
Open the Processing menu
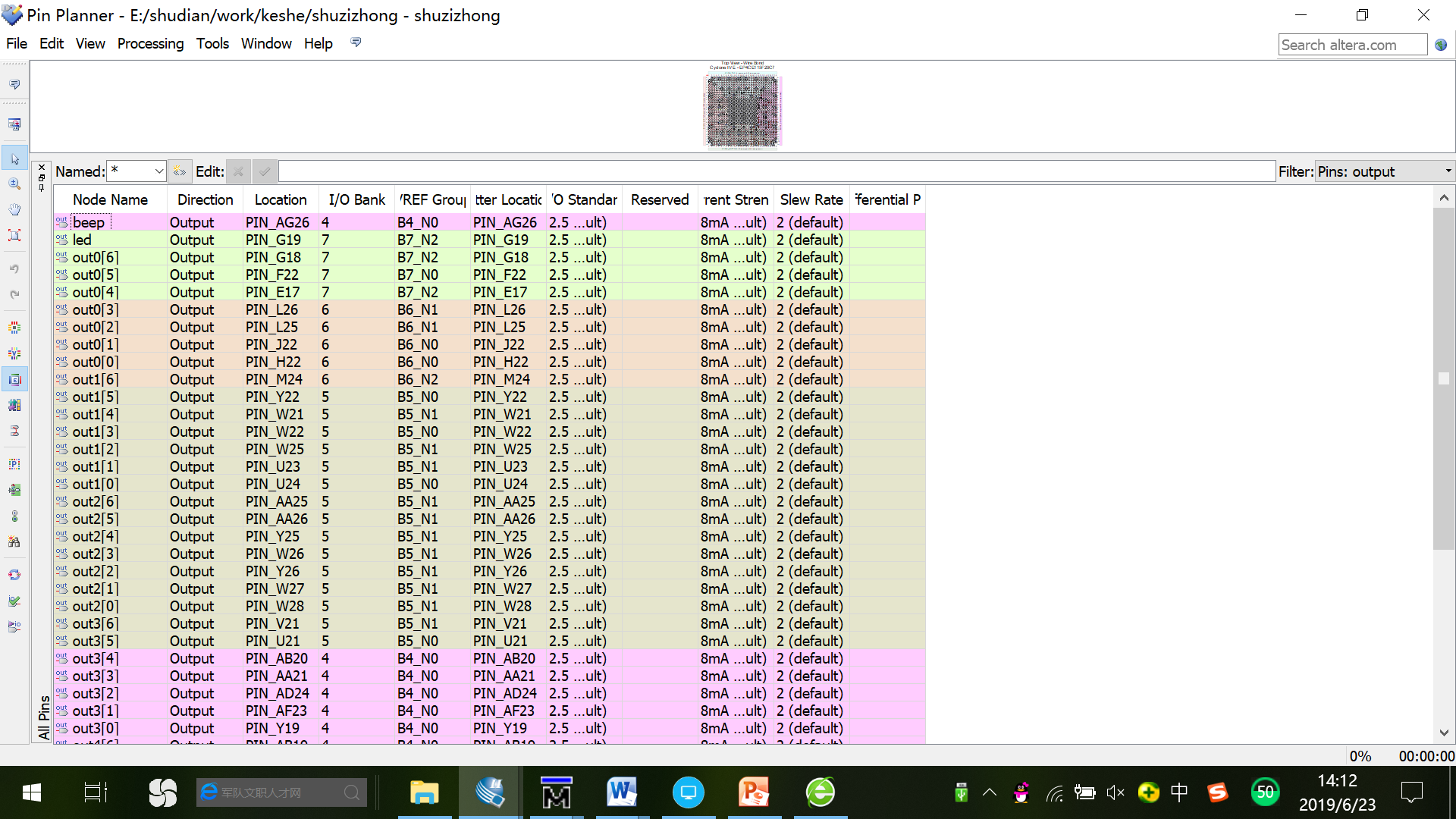pos(150,43)
